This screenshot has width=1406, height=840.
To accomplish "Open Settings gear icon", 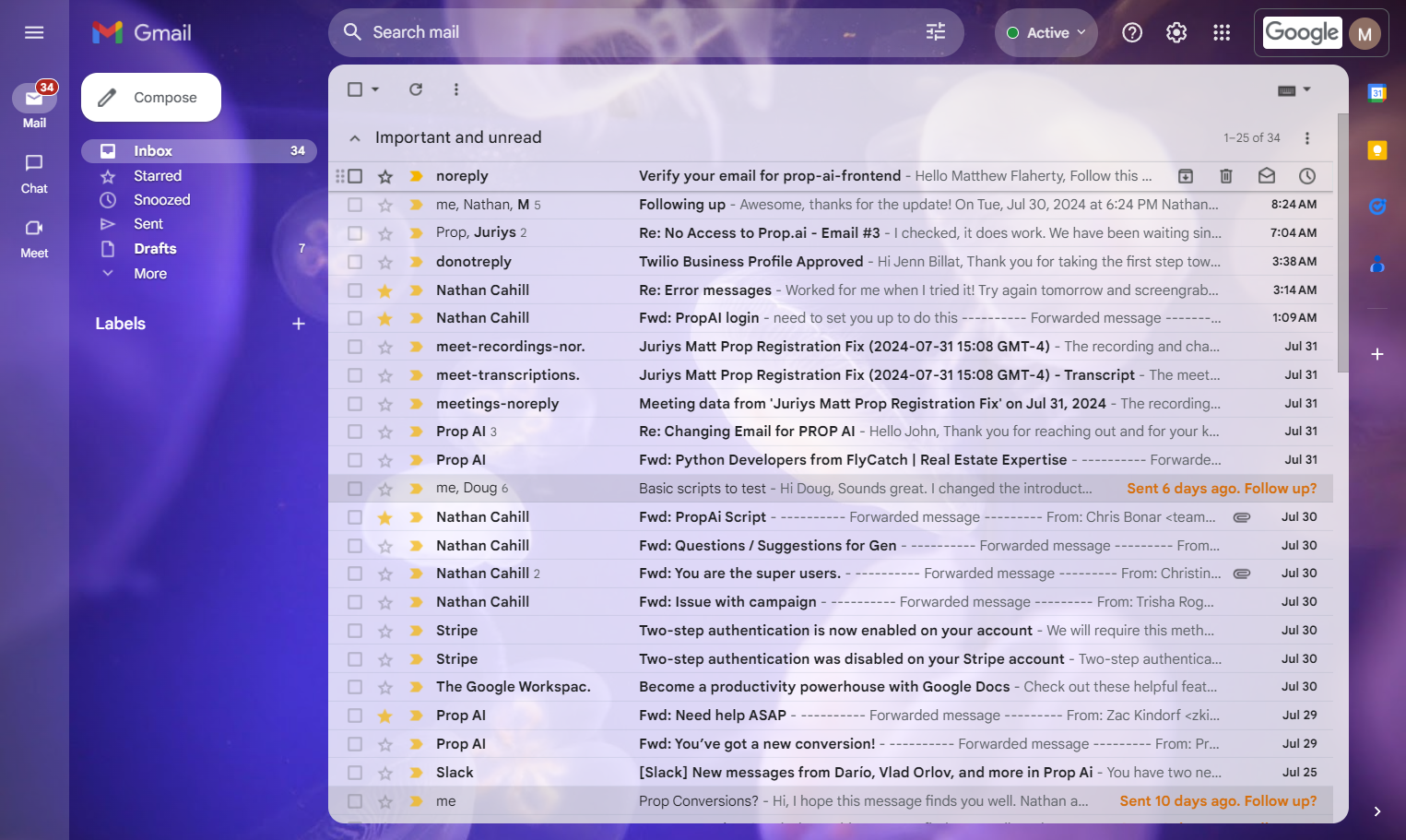I will point(1176,32).
